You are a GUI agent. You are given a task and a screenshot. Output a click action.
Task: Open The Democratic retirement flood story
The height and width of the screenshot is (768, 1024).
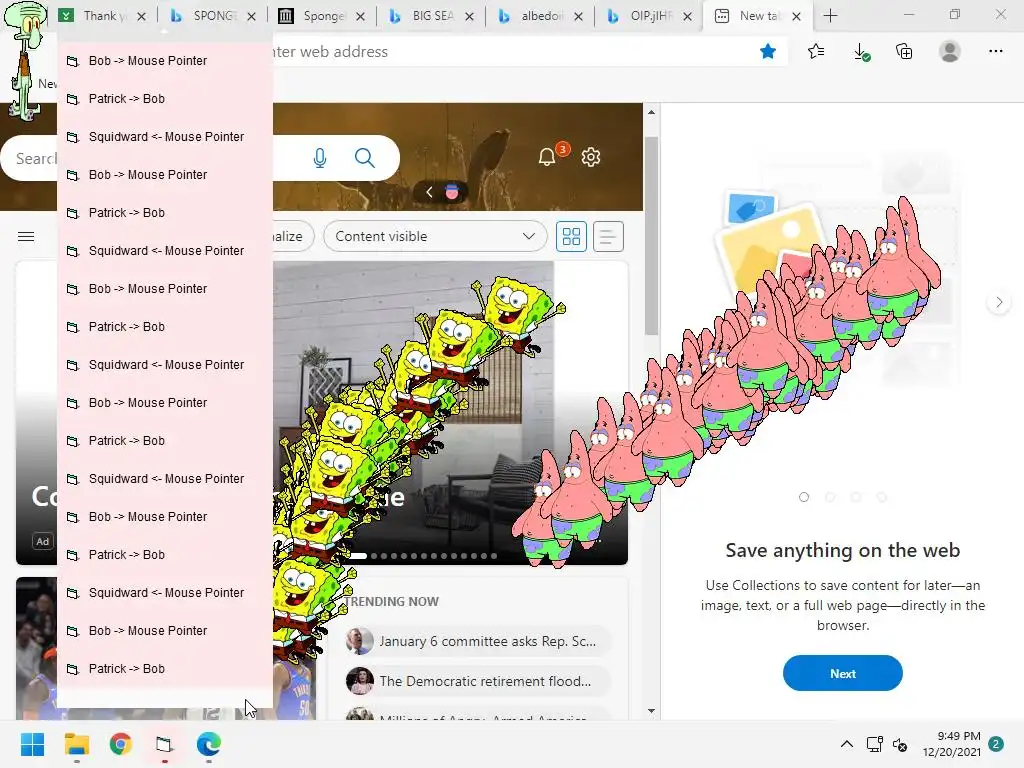[x=477, y=681]
